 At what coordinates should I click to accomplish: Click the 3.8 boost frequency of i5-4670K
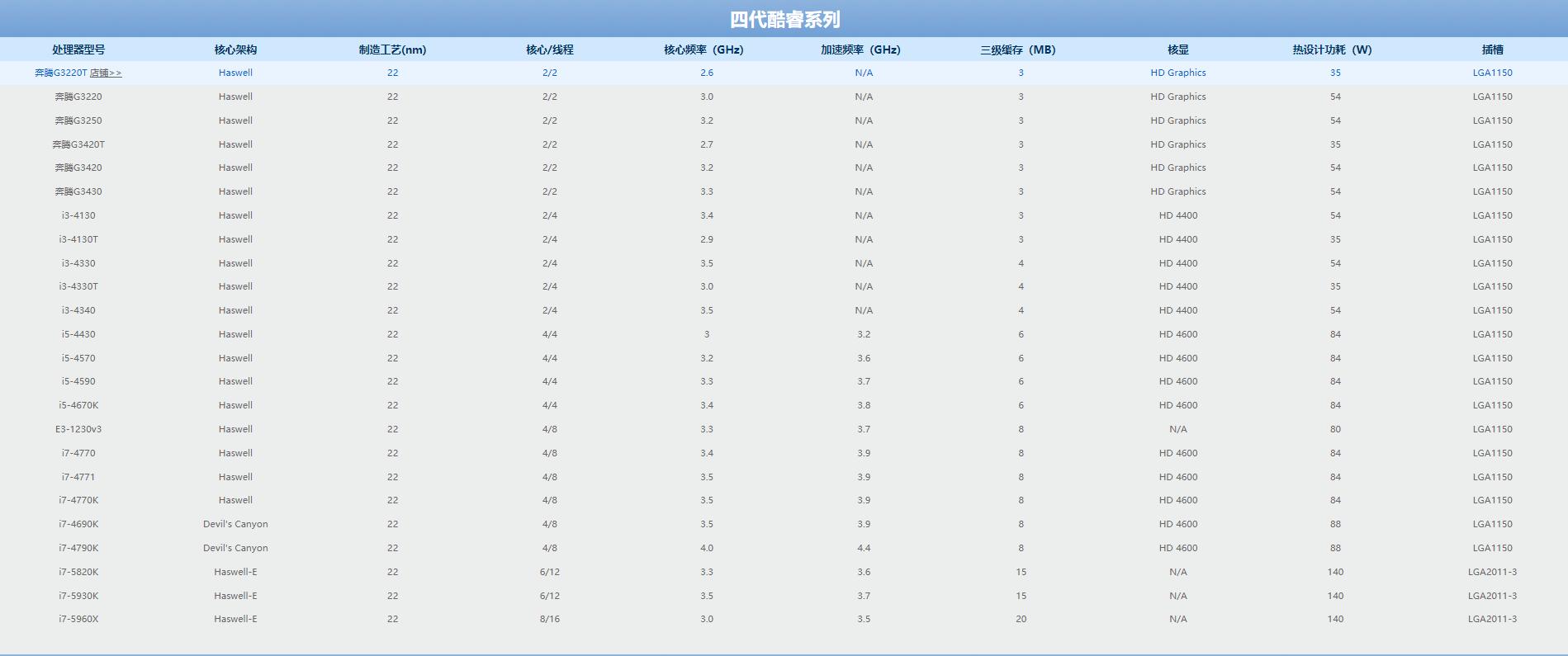(x=864, y=405)
